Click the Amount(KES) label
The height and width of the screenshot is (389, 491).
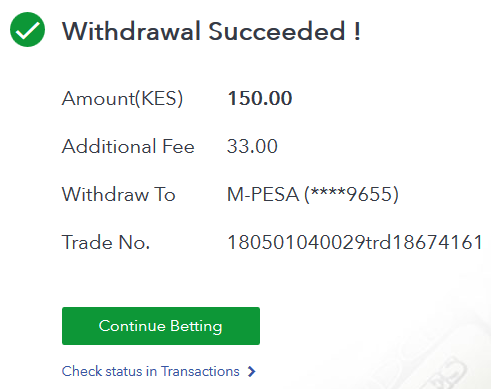pos(122,99)
